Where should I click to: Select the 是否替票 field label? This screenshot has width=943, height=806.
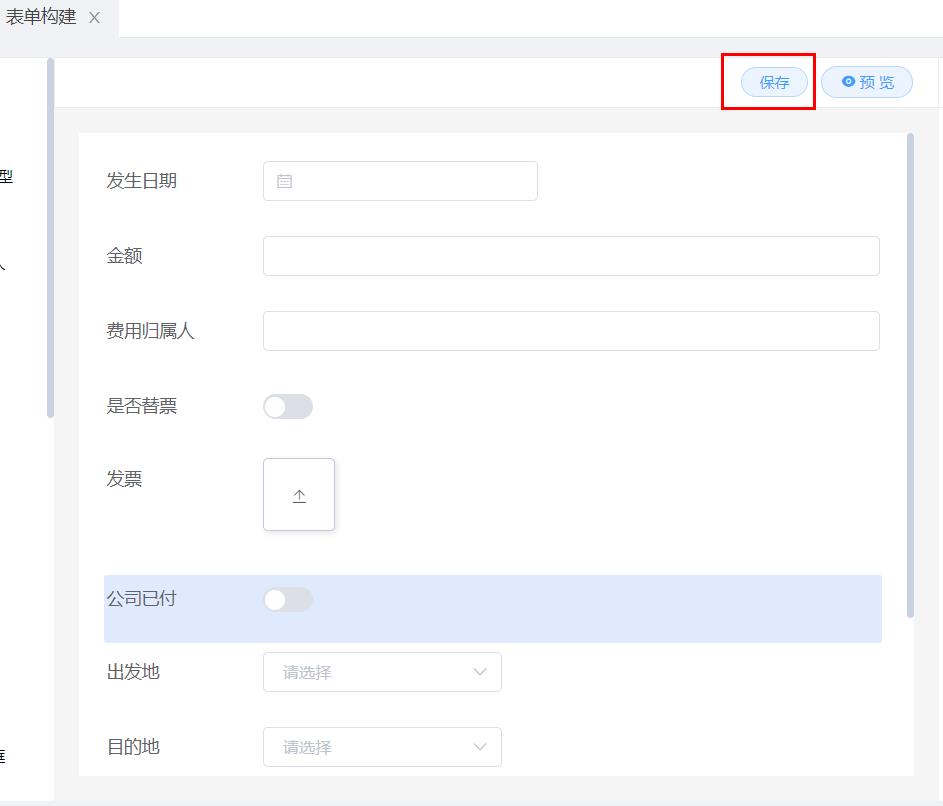pos(141,406)
